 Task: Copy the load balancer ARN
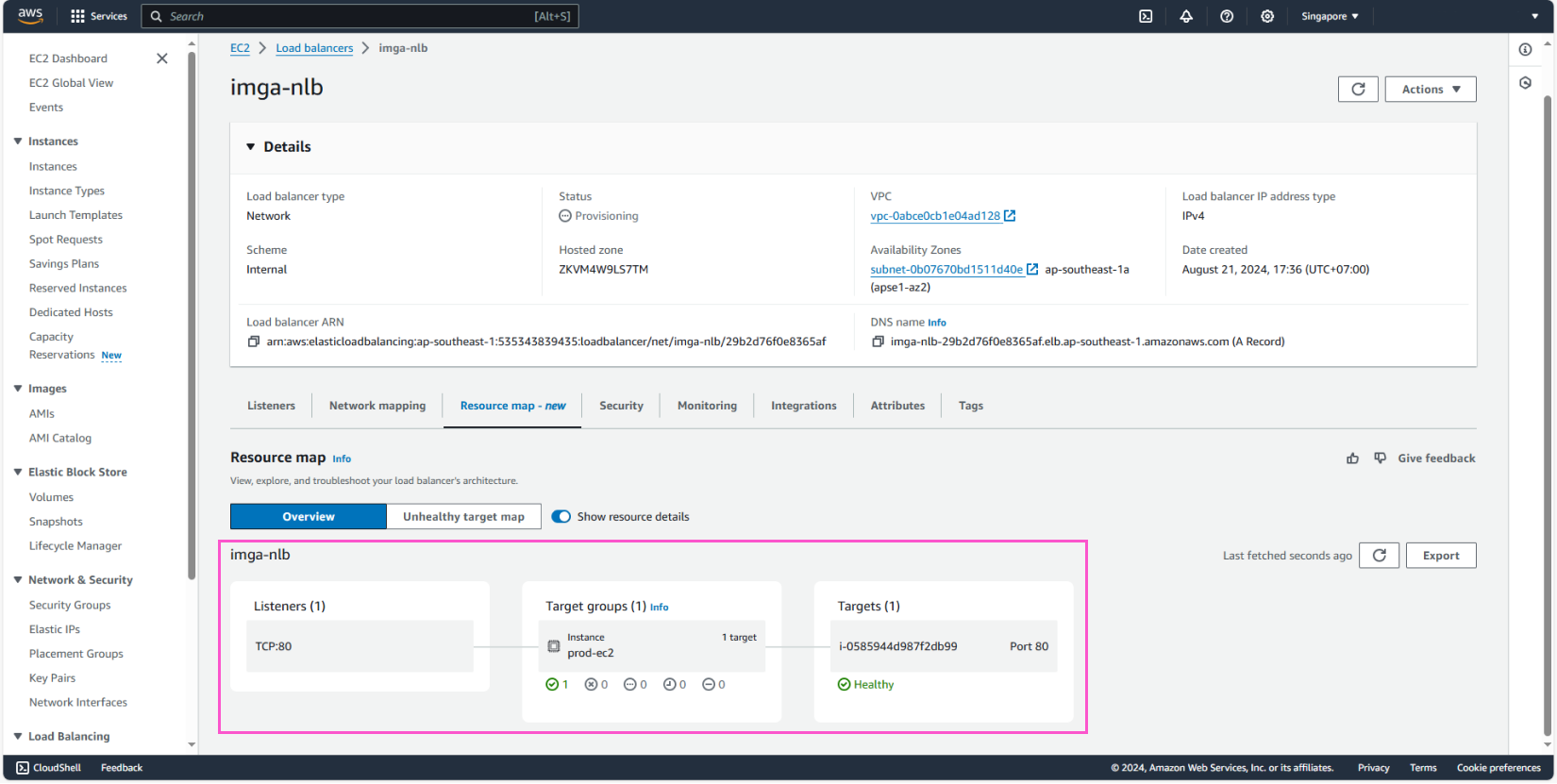253,342
